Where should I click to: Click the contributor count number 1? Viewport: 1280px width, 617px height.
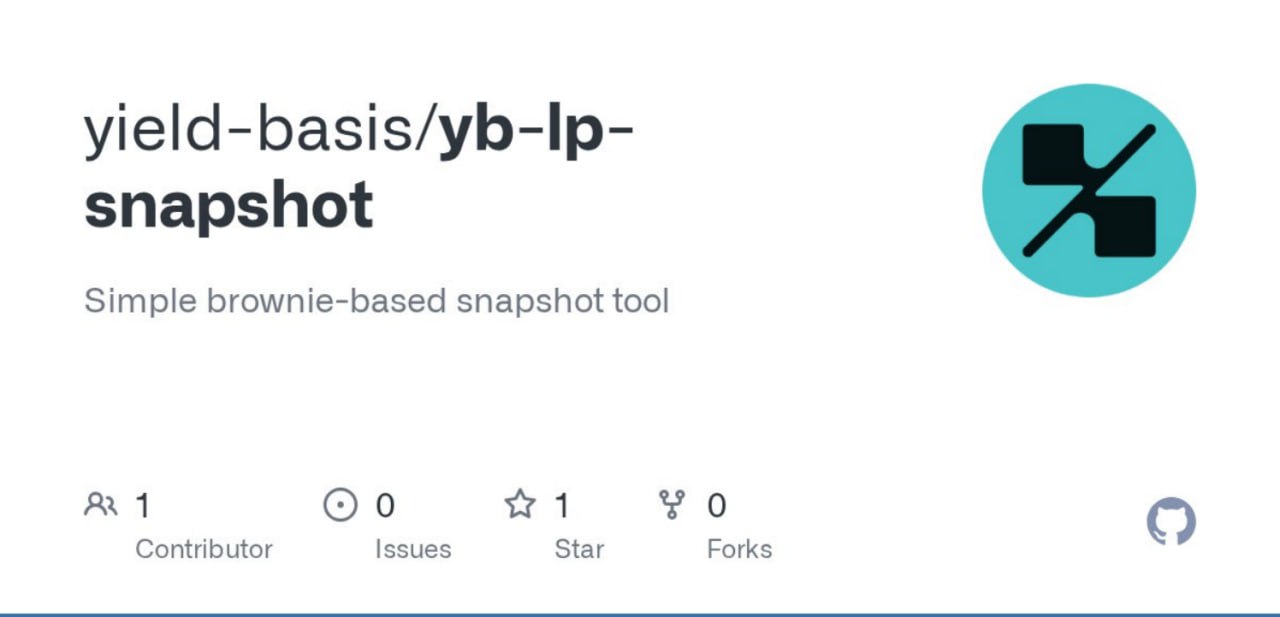pos(143,506)
